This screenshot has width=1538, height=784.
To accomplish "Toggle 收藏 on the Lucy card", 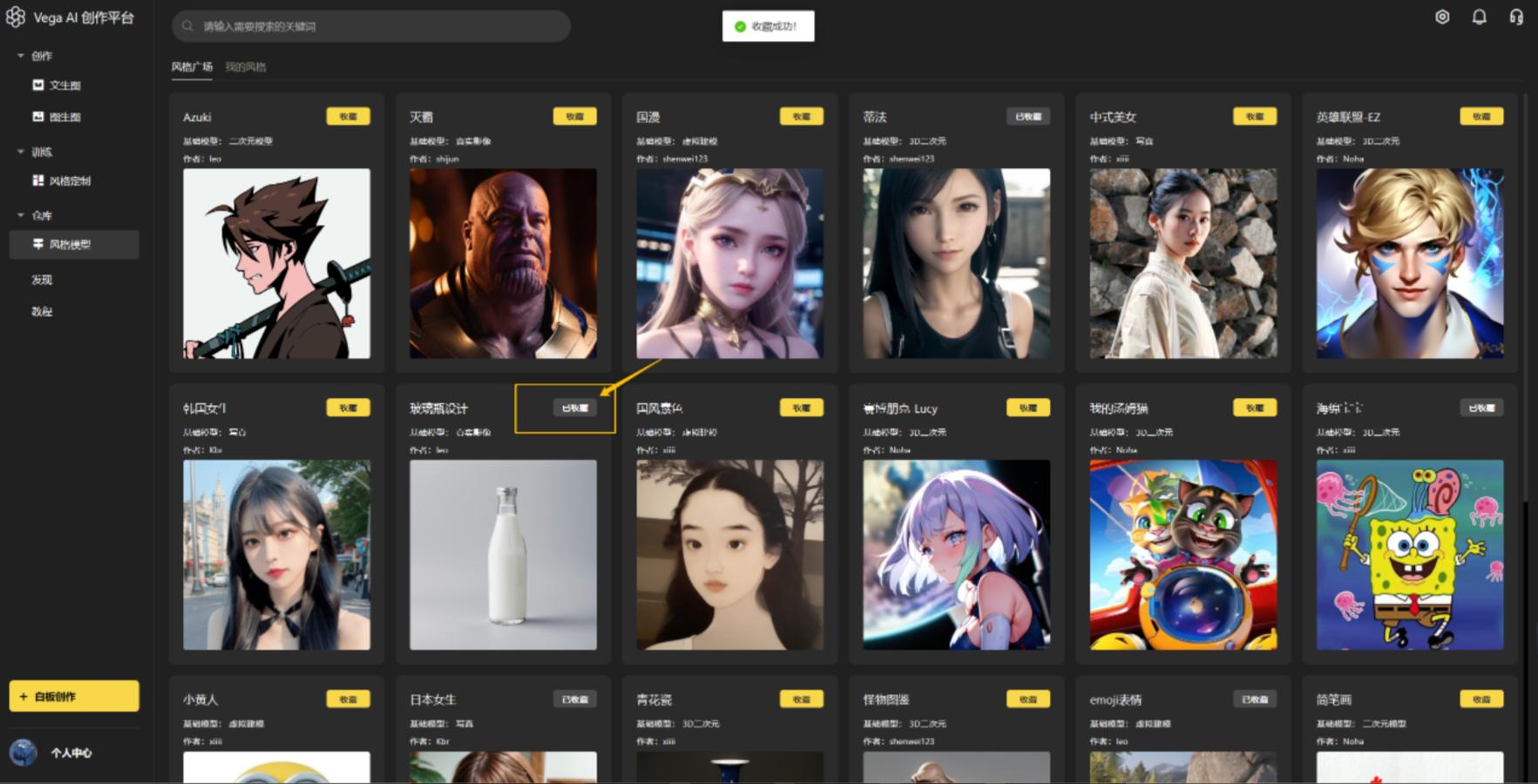I will pyautogui.click(x=1028, y=408).
